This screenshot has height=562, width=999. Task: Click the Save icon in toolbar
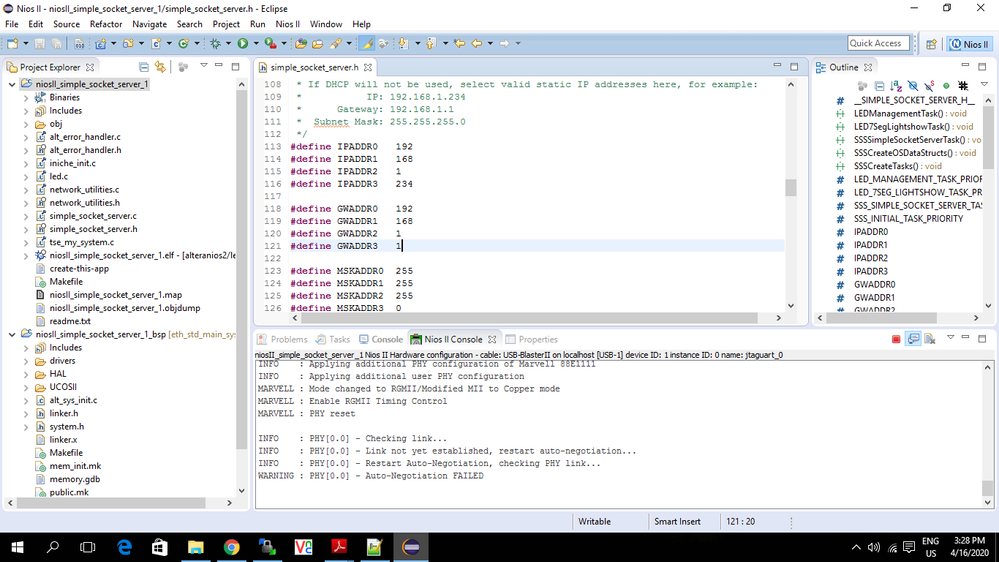(38, 44)
